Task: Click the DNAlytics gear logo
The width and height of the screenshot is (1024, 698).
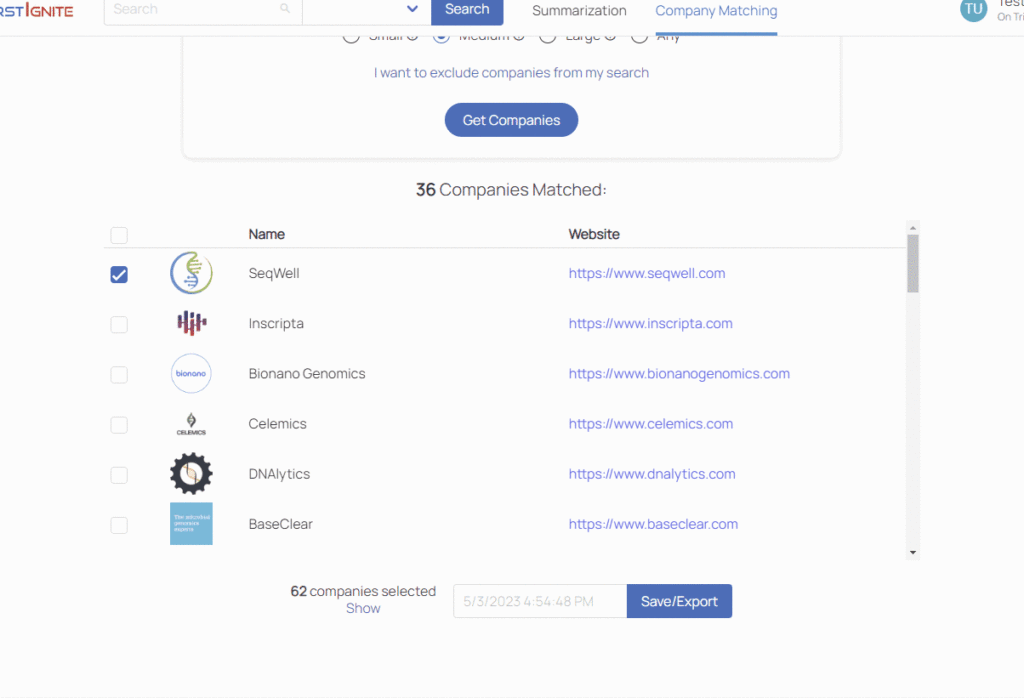Action: pyautogui.click(x=191, y=474)
